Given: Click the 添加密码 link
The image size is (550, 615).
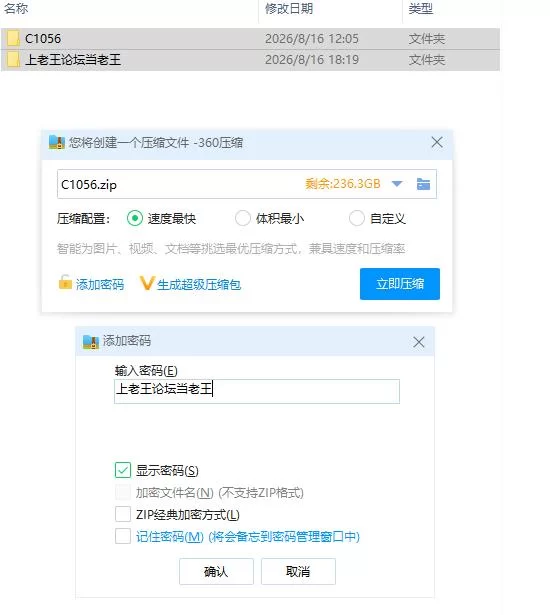Looking at the screenshot, I should pyautogui.click(x=100, y=284).
